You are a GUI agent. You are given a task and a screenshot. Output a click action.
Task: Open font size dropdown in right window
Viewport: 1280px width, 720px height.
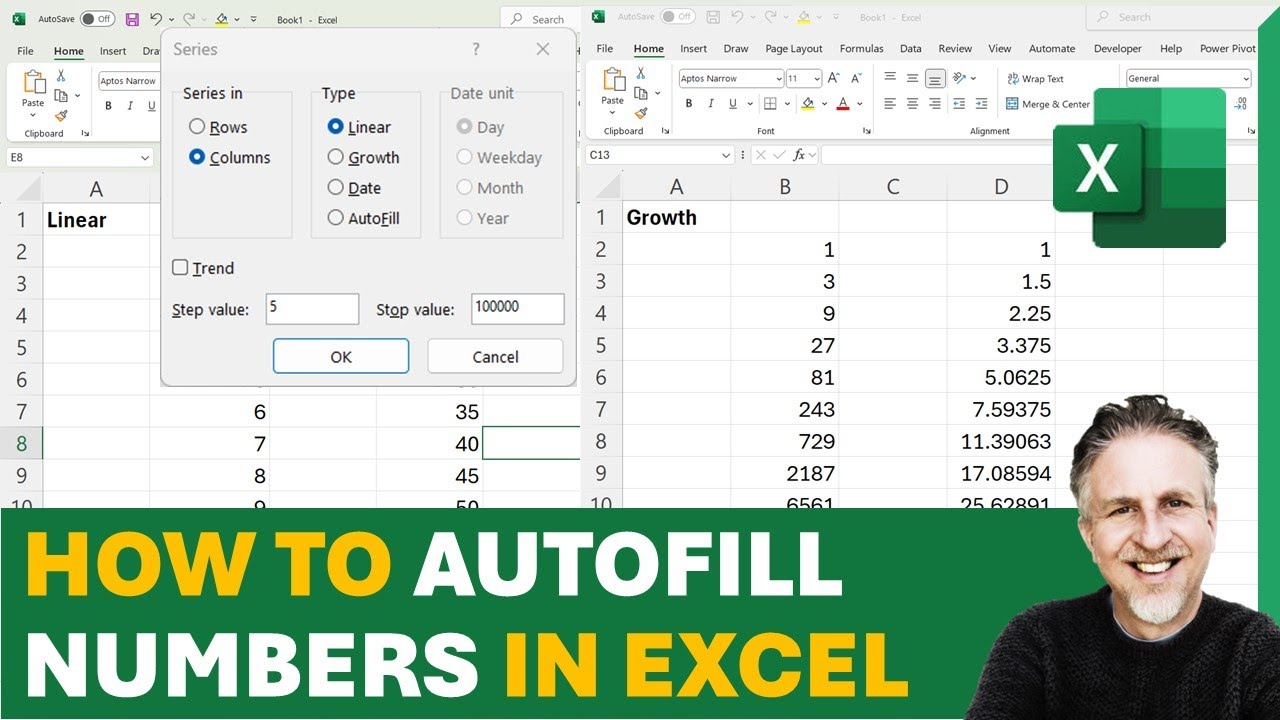pos(817,79)
